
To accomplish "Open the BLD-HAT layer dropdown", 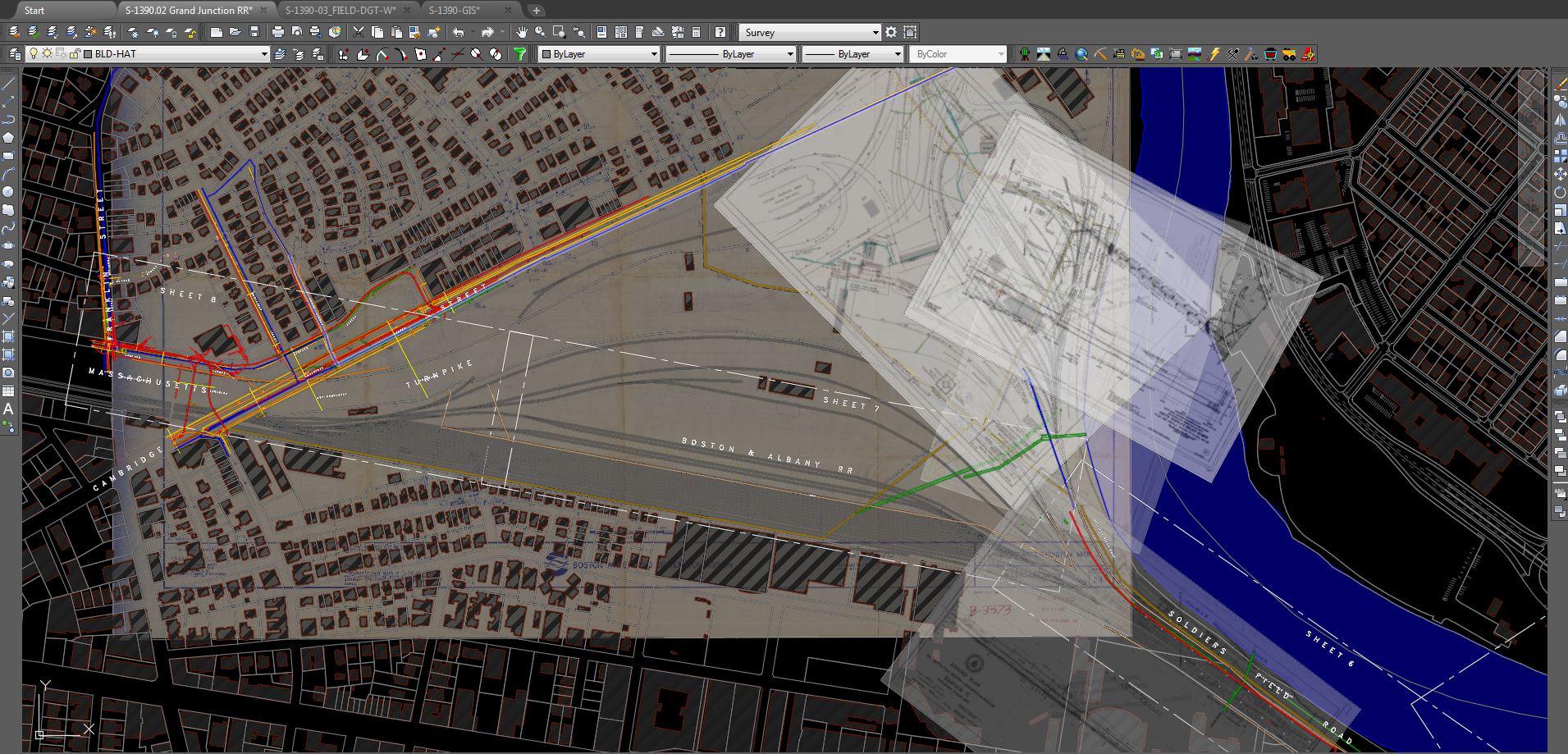I will (263, 54).
